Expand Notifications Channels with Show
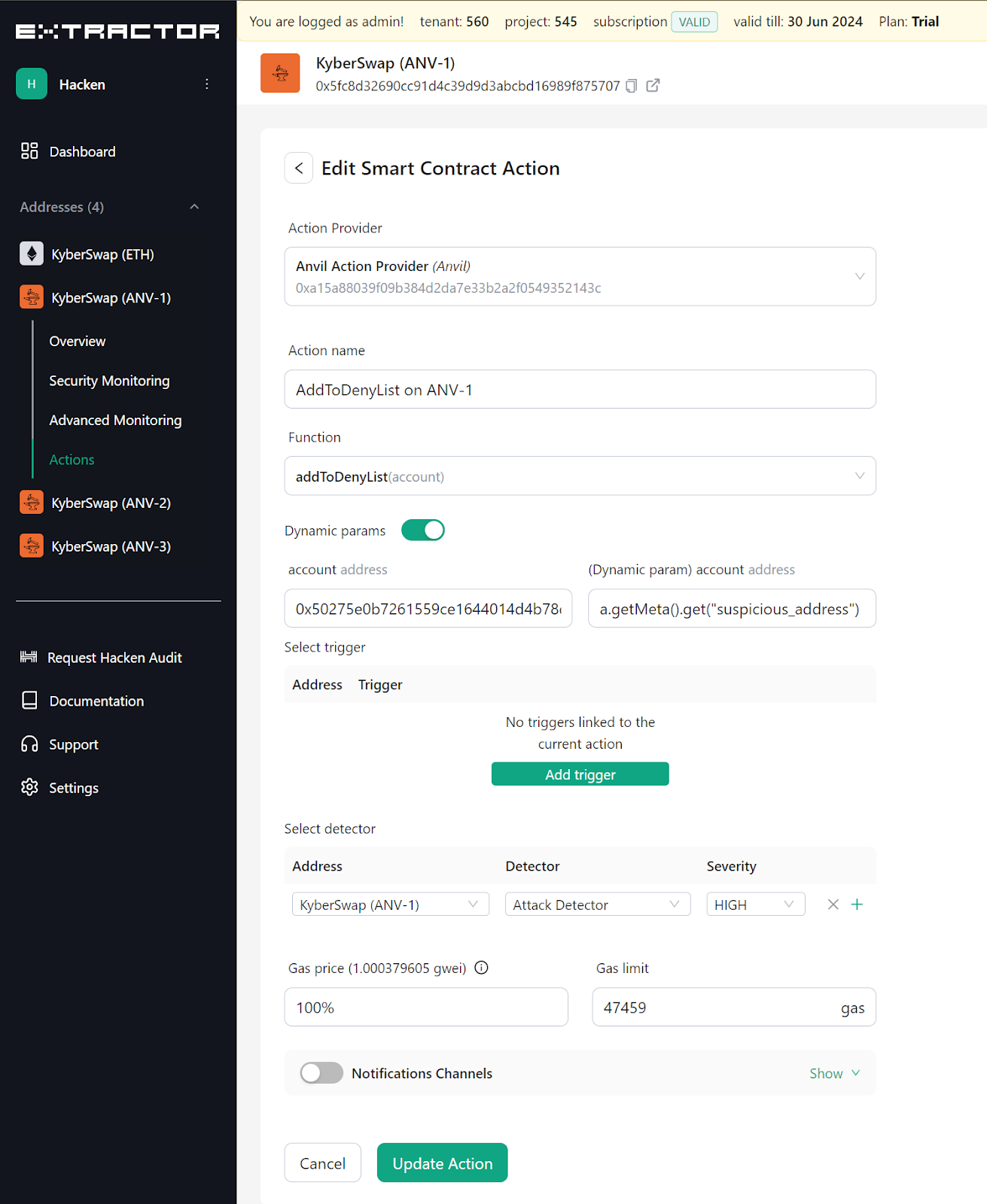The width and height of the screenshot is (987, 1204). pyautogui.click(x=834, y=1073)
